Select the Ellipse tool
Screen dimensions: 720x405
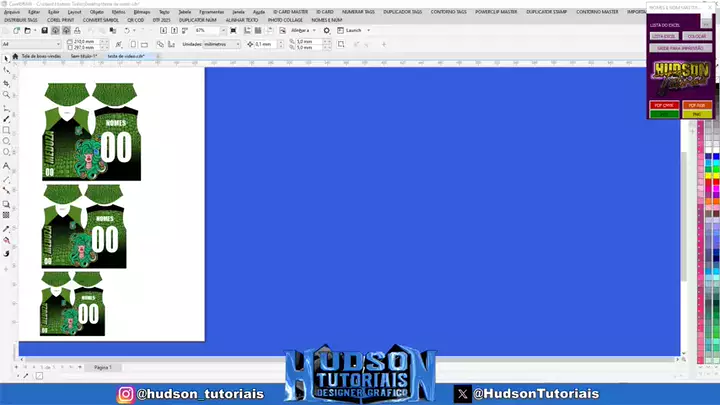click(6, 142)
